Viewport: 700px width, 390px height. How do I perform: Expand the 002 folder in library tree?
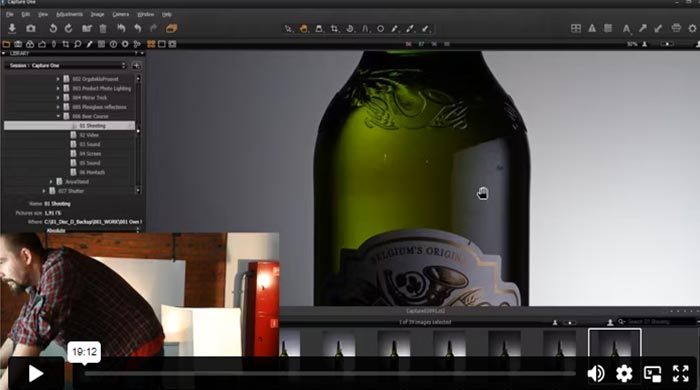click(x=58, y=79)
